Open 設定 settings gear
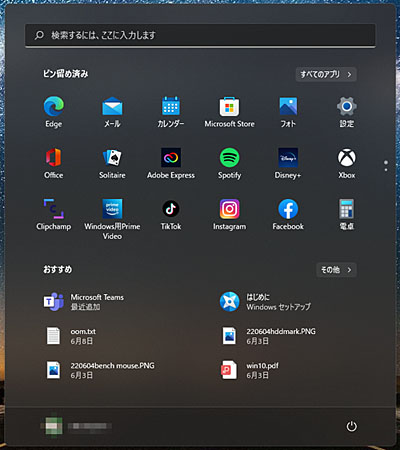 pyautogui.click(x=347, y=112)
